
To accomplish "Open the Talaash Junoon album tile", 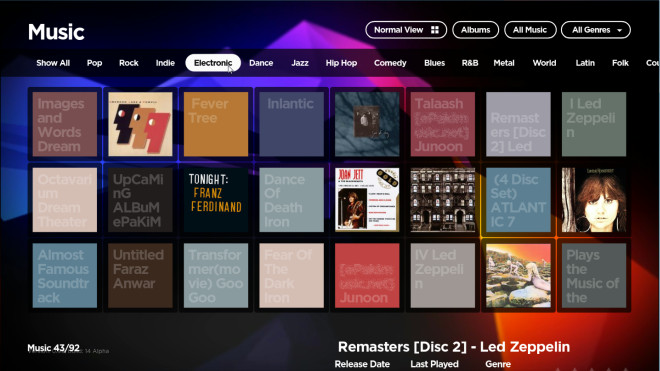I will (443, 124).
